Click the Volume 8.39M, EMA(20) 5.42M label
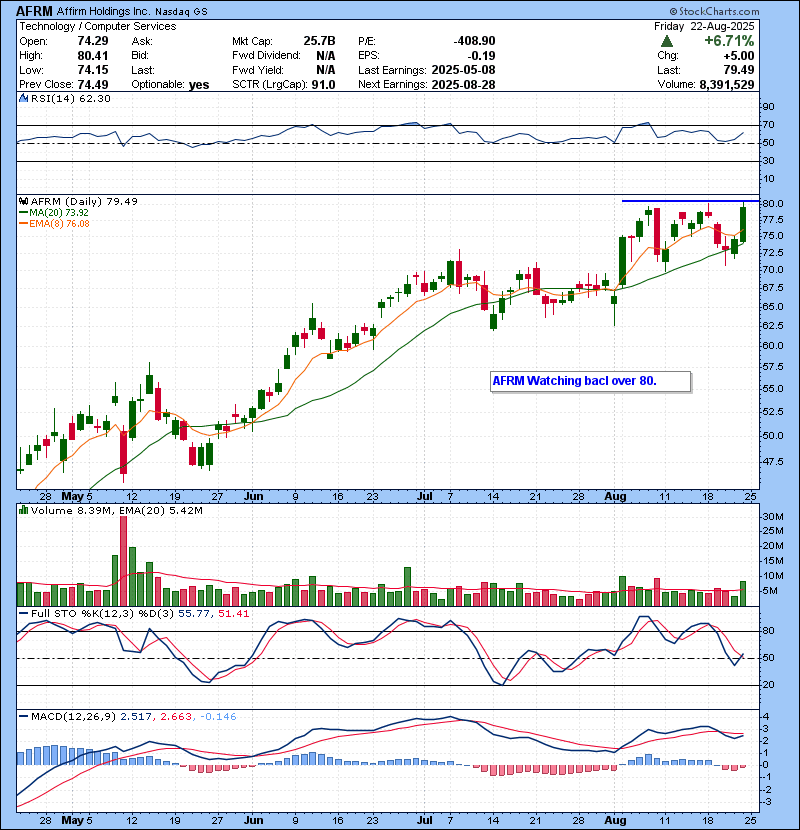Screen dimensions: 800x830 tap(116, 511)
